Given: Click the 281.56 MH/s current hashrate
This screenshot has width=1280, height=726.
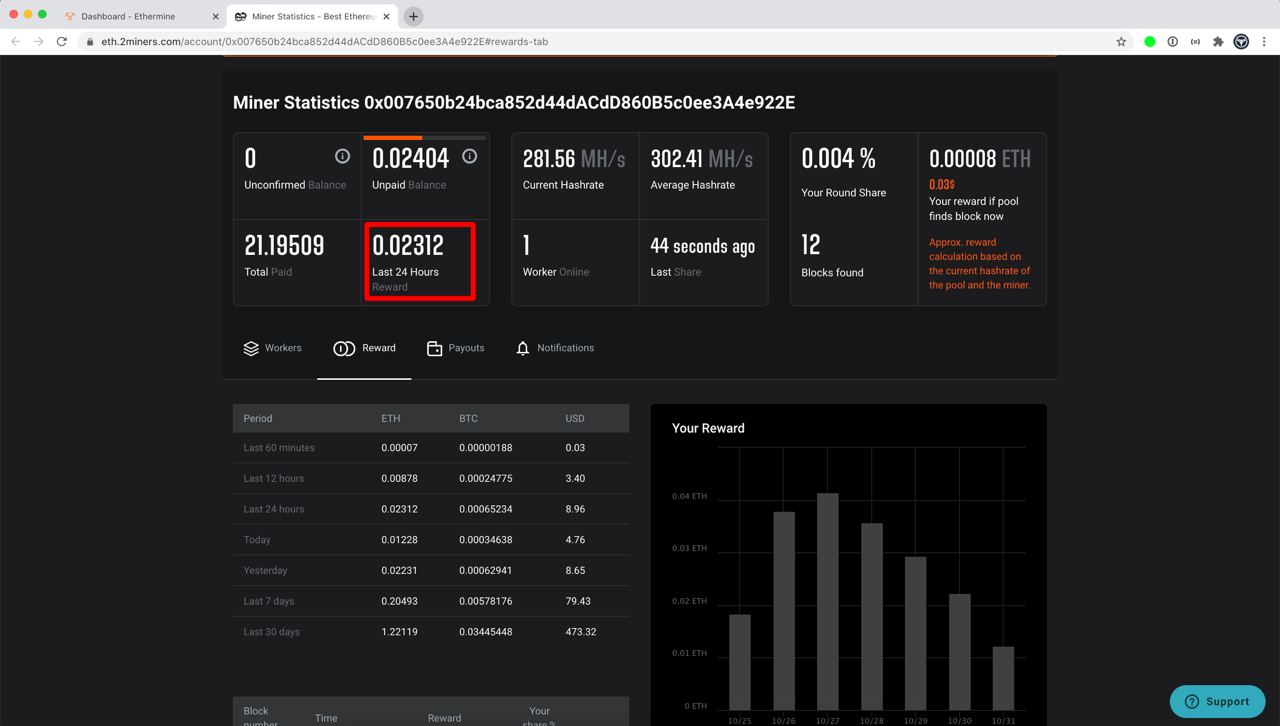Looking at the screenshot, I should 574,158.
